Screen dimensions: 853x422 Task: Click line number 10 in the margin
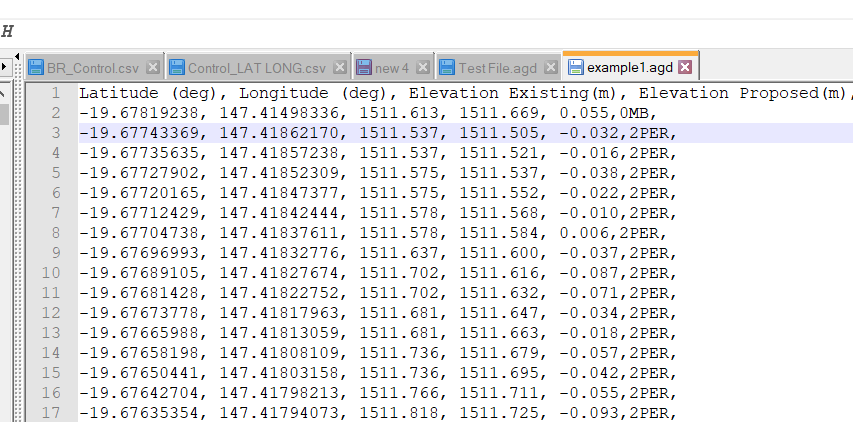(x=52, y=273)
